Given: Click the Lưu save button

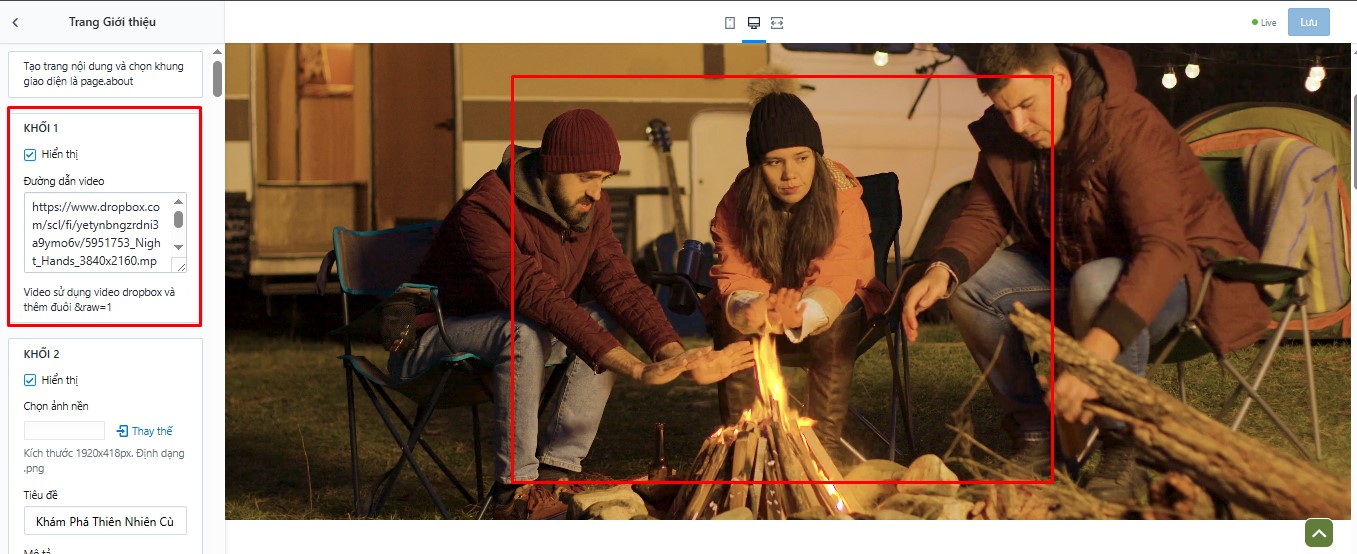Looking at the screenshot, I should coord(1309,22).
